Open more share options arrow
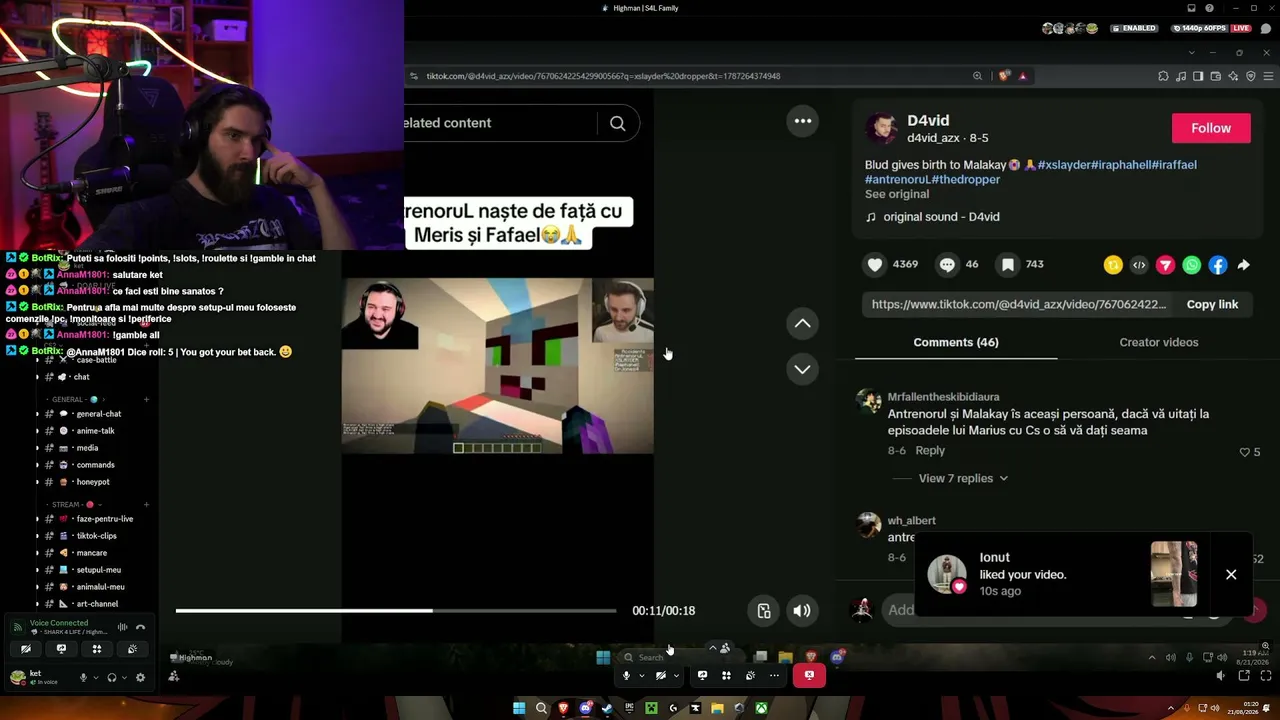The height and width of the screenshot is (720, 1280). [1243, 265]
